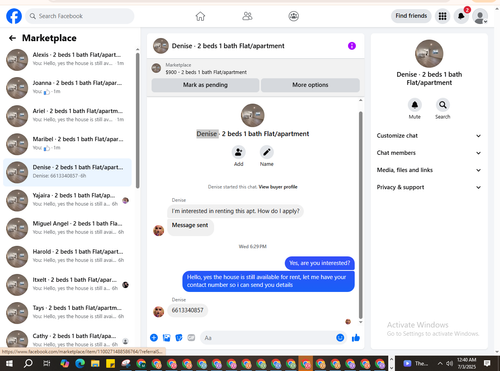Click the back arrow beside Marketplace
The width and height of the screenshot is (500, 371).
(x=12, y=38)
